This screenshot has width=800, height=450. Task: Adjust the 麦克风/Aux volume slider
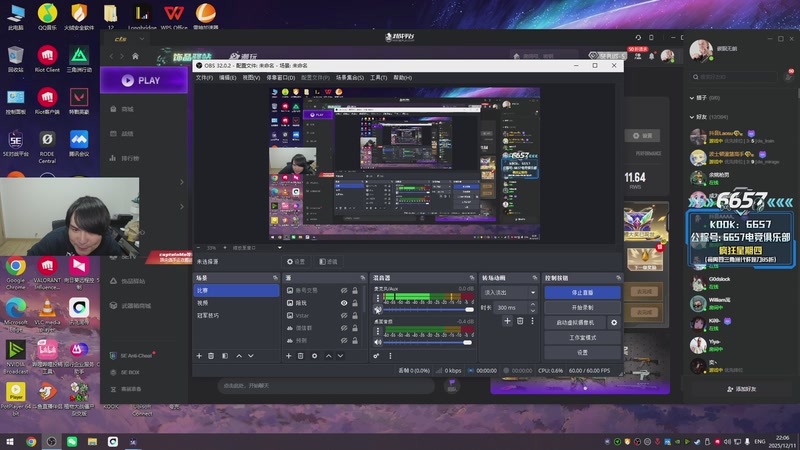click(429, 310)
